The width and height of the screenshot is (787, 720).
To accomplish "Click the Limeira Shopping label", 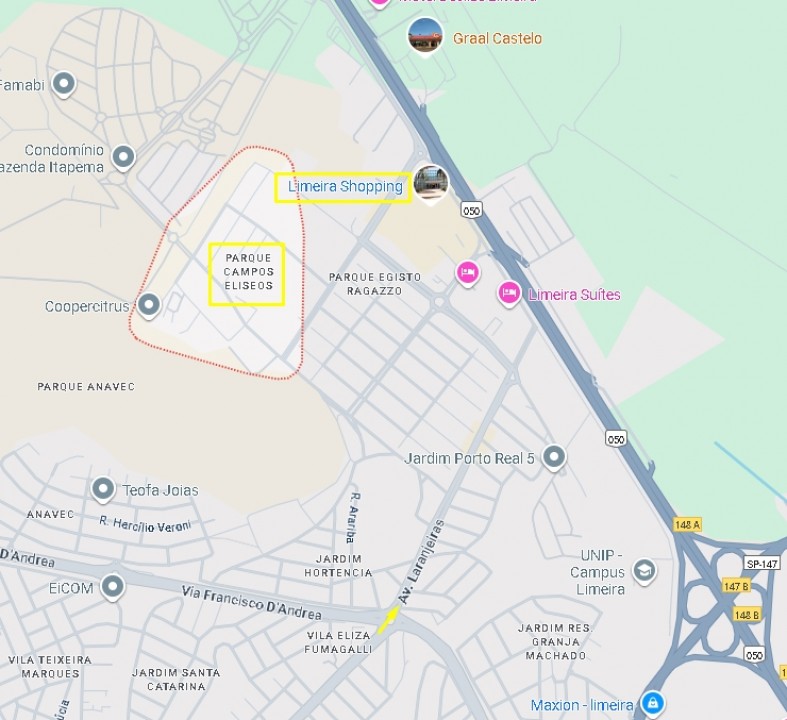I will pos(345,187).
